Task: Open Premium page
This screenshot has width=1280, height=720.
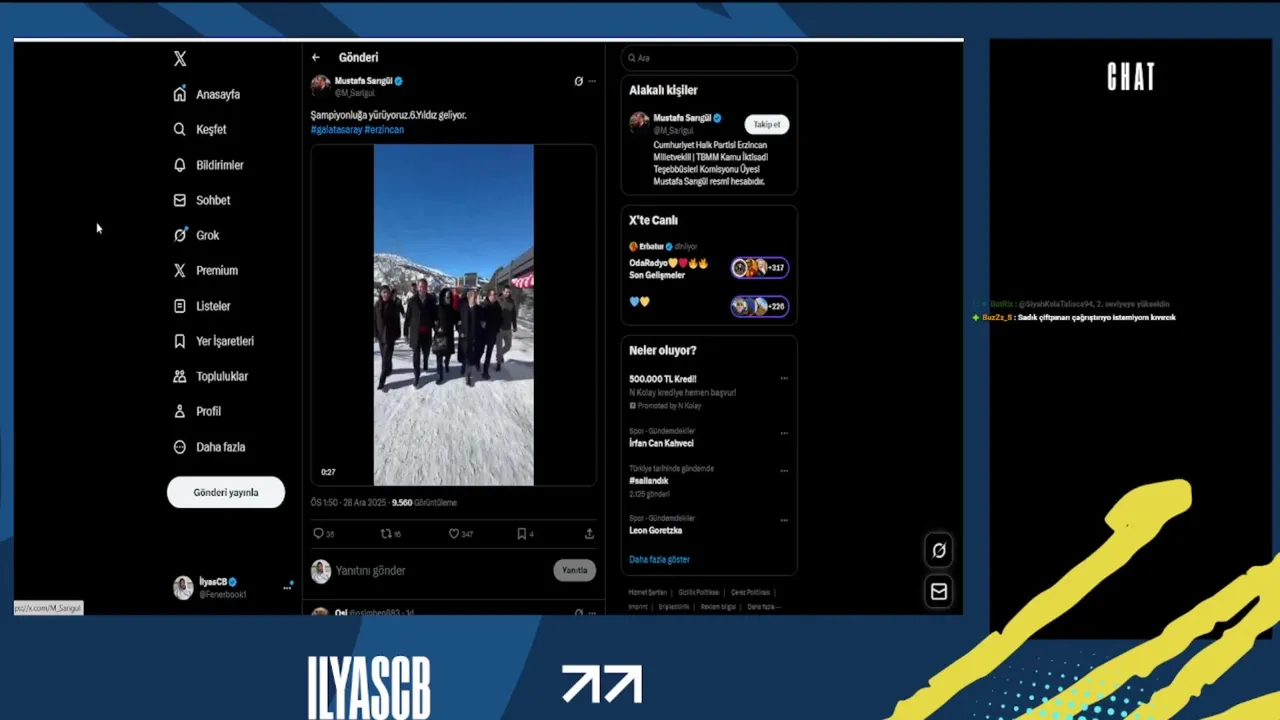Action: pos(206,270)
